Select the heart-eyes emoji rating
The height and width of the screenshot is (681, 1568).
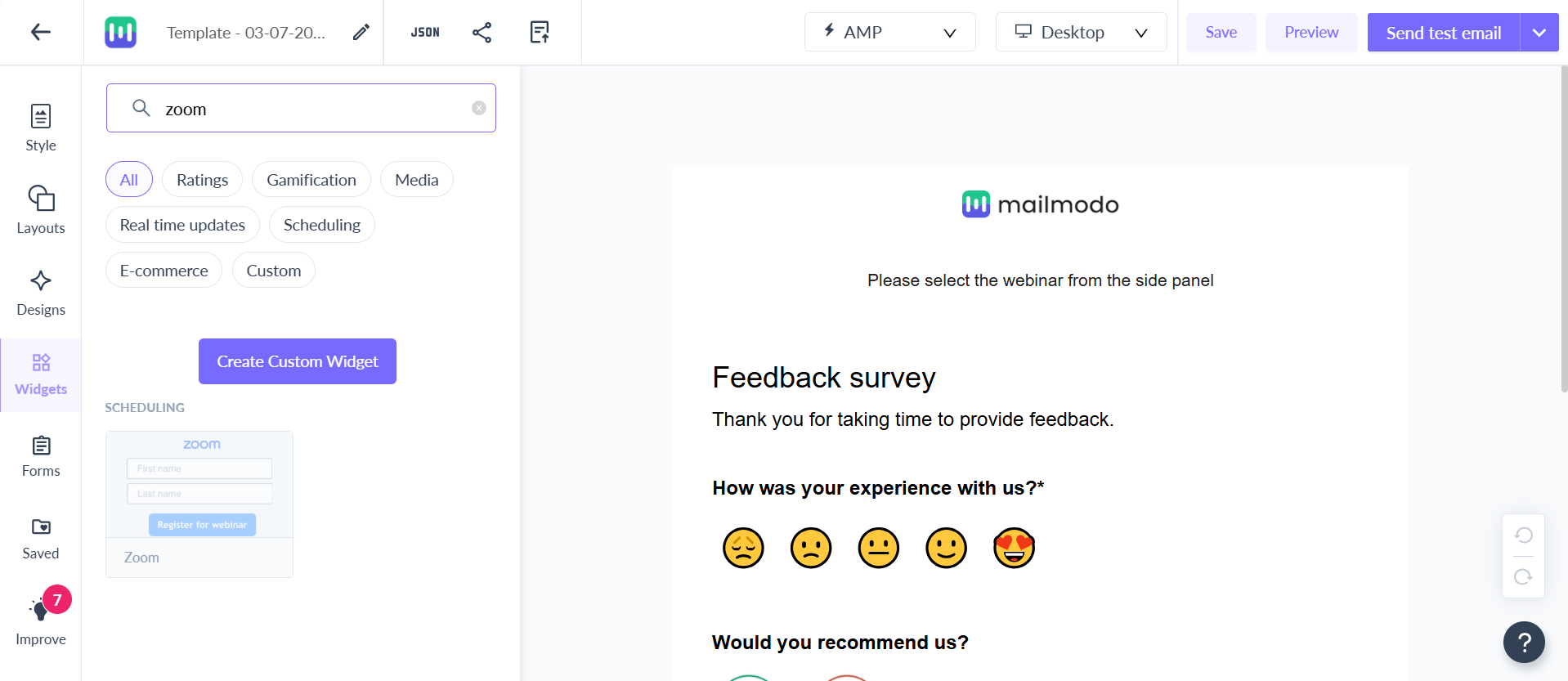click(1014, 547)
